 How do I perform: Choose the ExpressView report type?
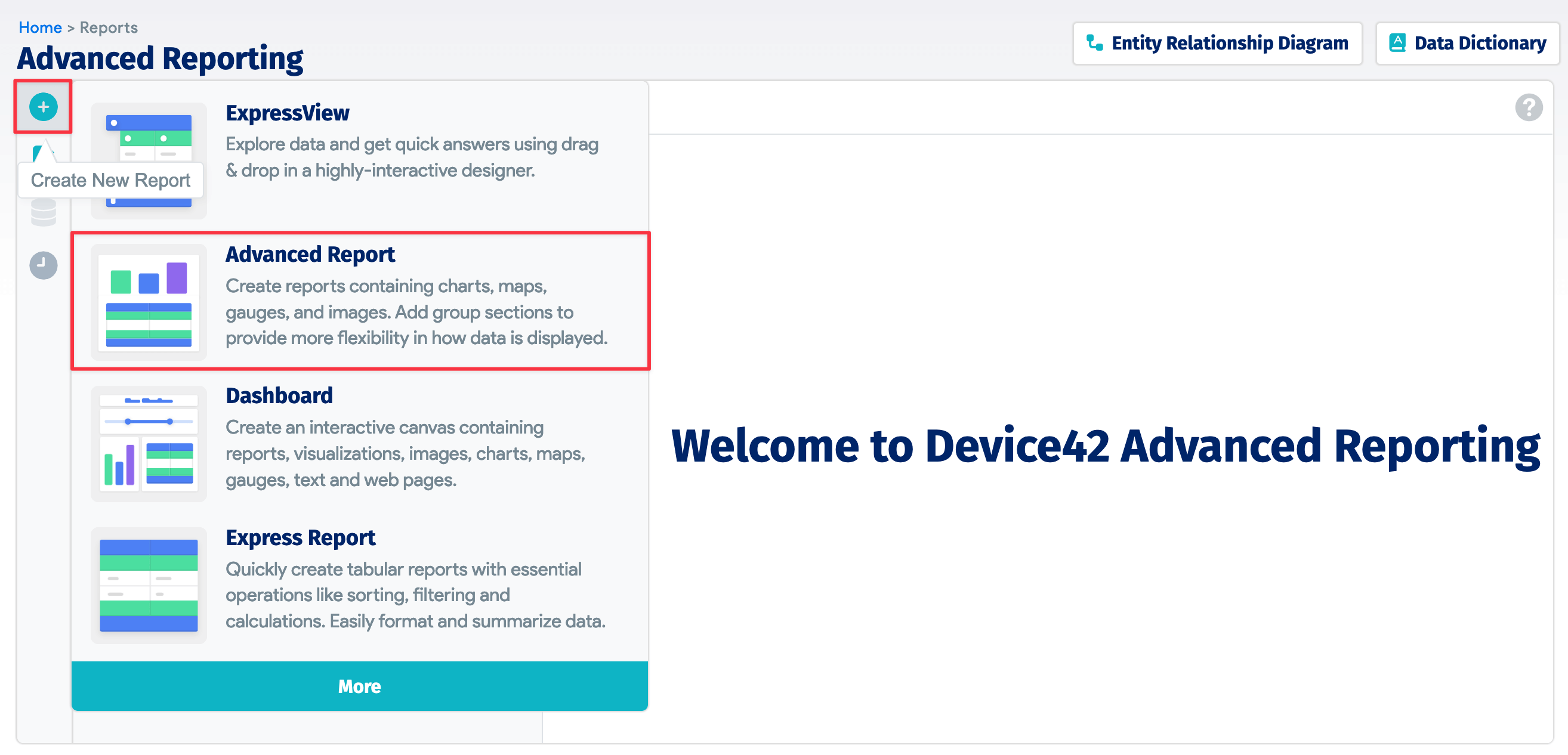[359, 160]
